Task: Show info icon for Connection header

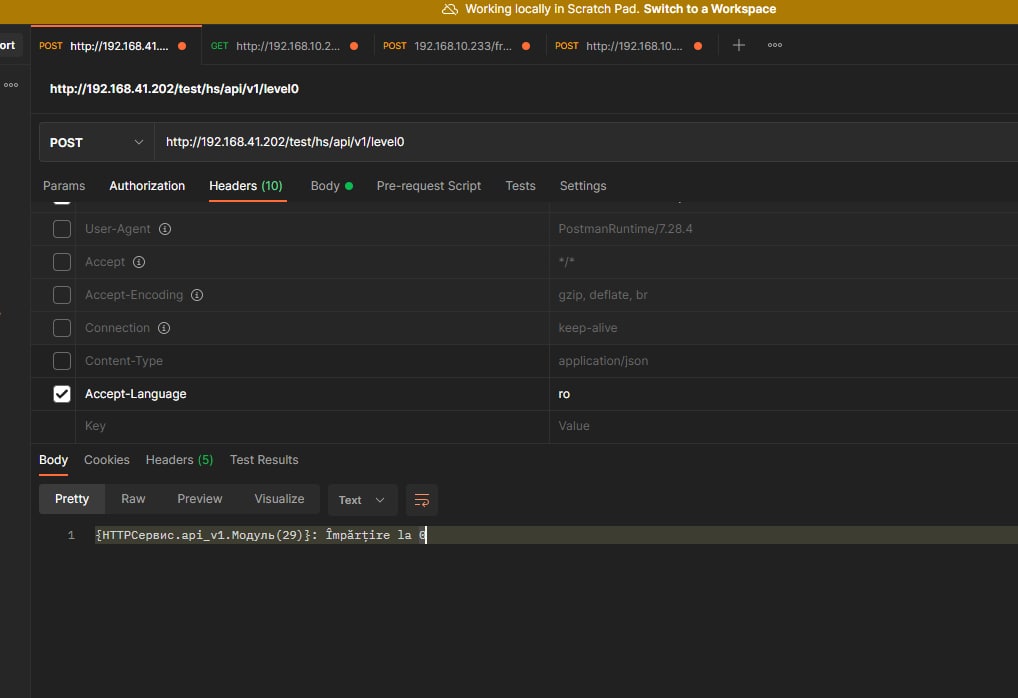Action: pyautogui.click(x=164, y=328)
